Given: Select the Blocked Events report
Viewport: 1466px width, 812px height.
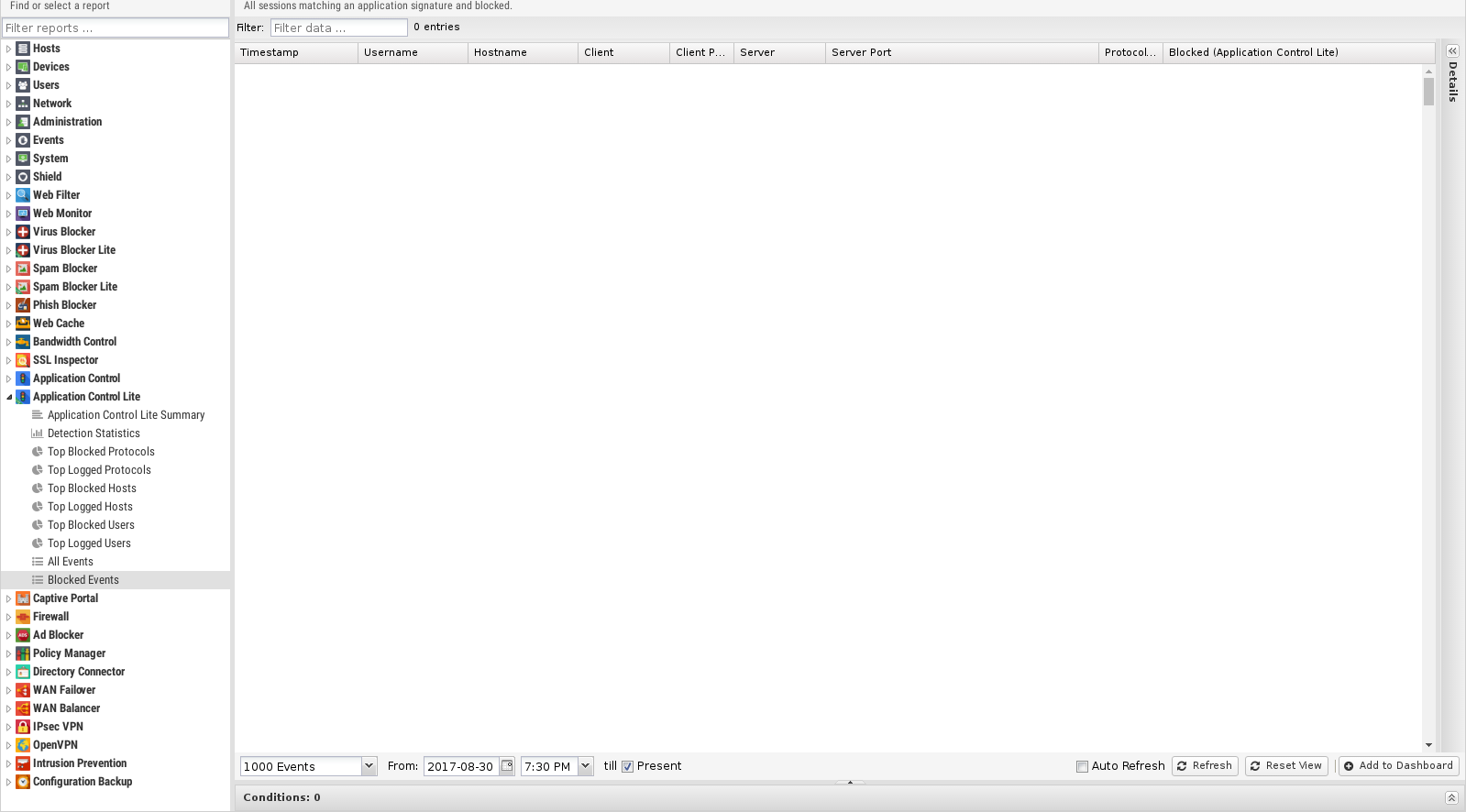Looking at the screenshot, I should pyautogui.click(x=116, y=580).
